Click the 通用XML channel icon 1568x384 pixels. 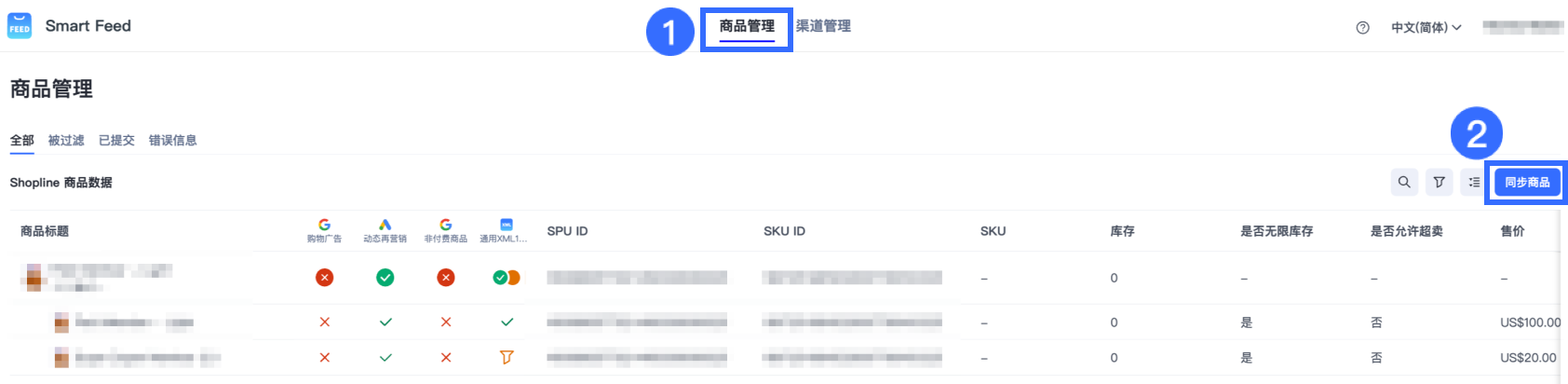coord(506,226)
